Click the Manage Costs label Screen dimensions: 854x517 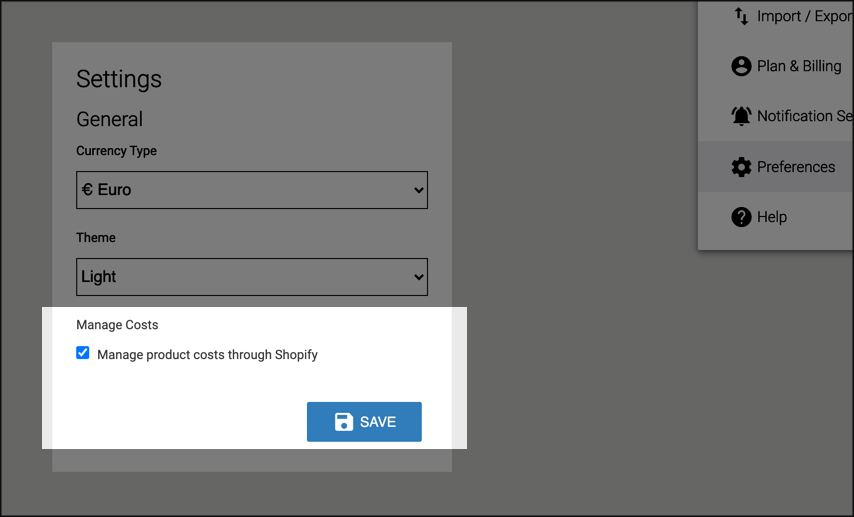pos(117,325)
